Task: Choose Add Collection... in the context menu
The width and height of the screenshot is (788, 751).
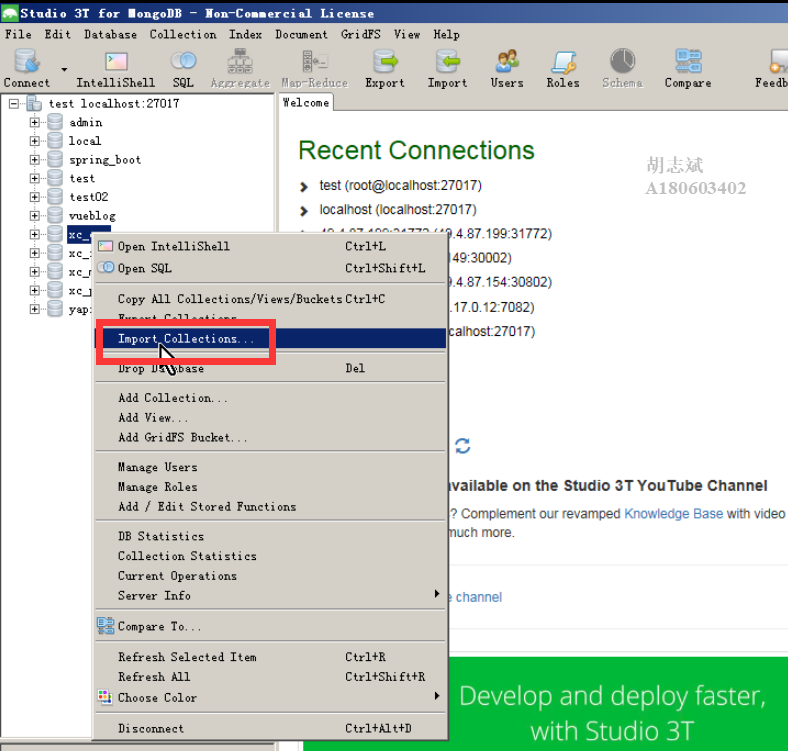Action: pos(271,398)
